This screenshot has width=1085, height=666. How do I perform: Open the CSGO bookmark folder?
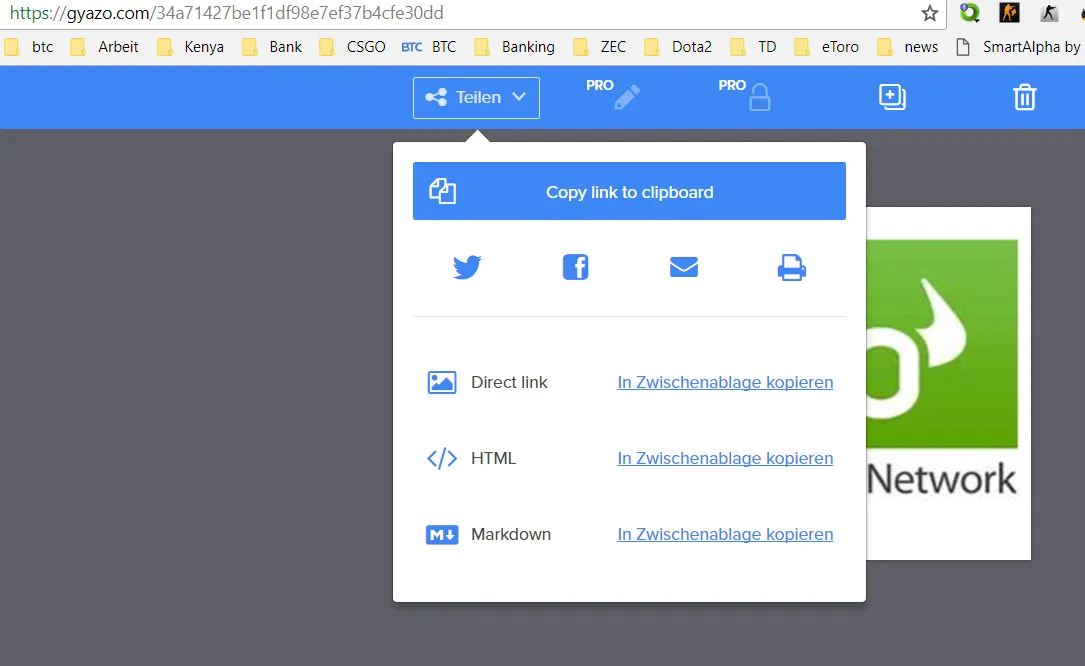coord(352,46)
